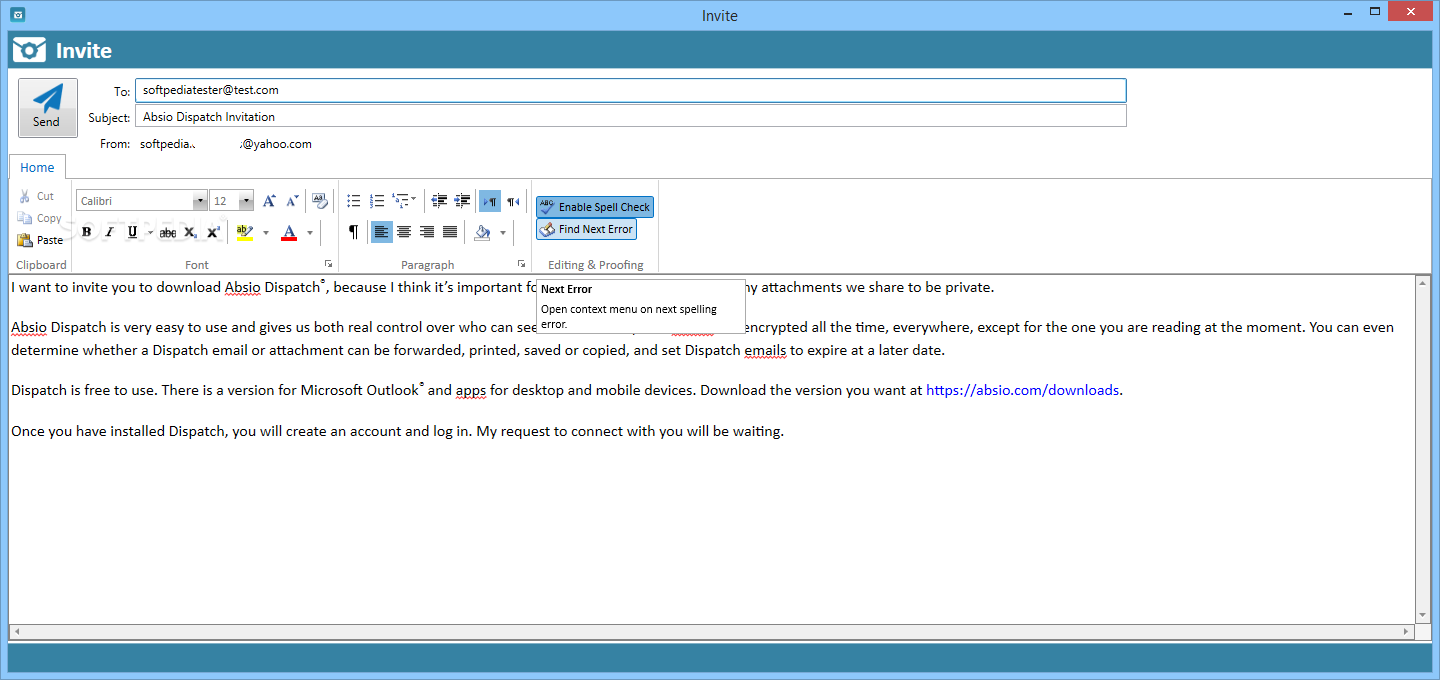This screenshot has width=1440, height=680.
Task: Open the Font group dialog launcher
Action: tap(329, 264)
